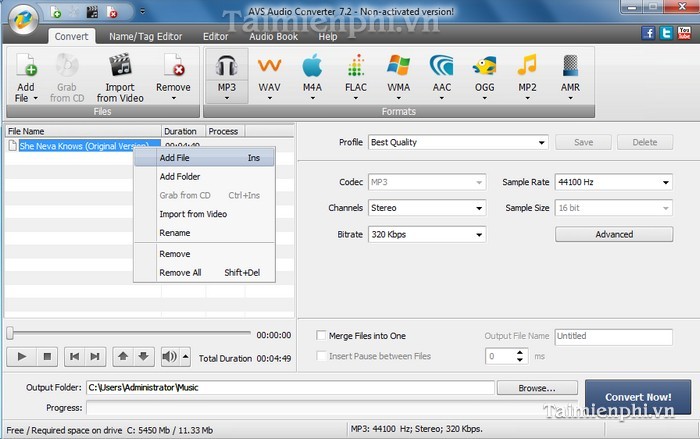Open the Twitter link icon

point(666,33)
